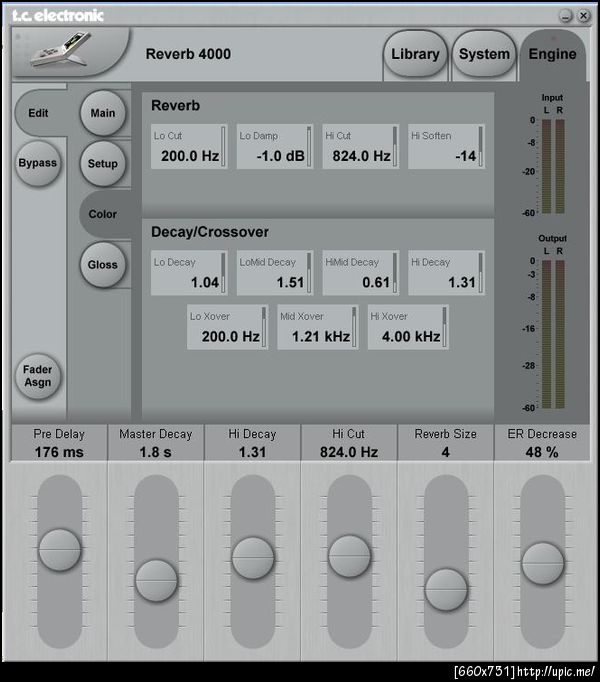Screen dimensions: 600x682
Task: Click the Reverb section heading
Action: click(175, 106)
